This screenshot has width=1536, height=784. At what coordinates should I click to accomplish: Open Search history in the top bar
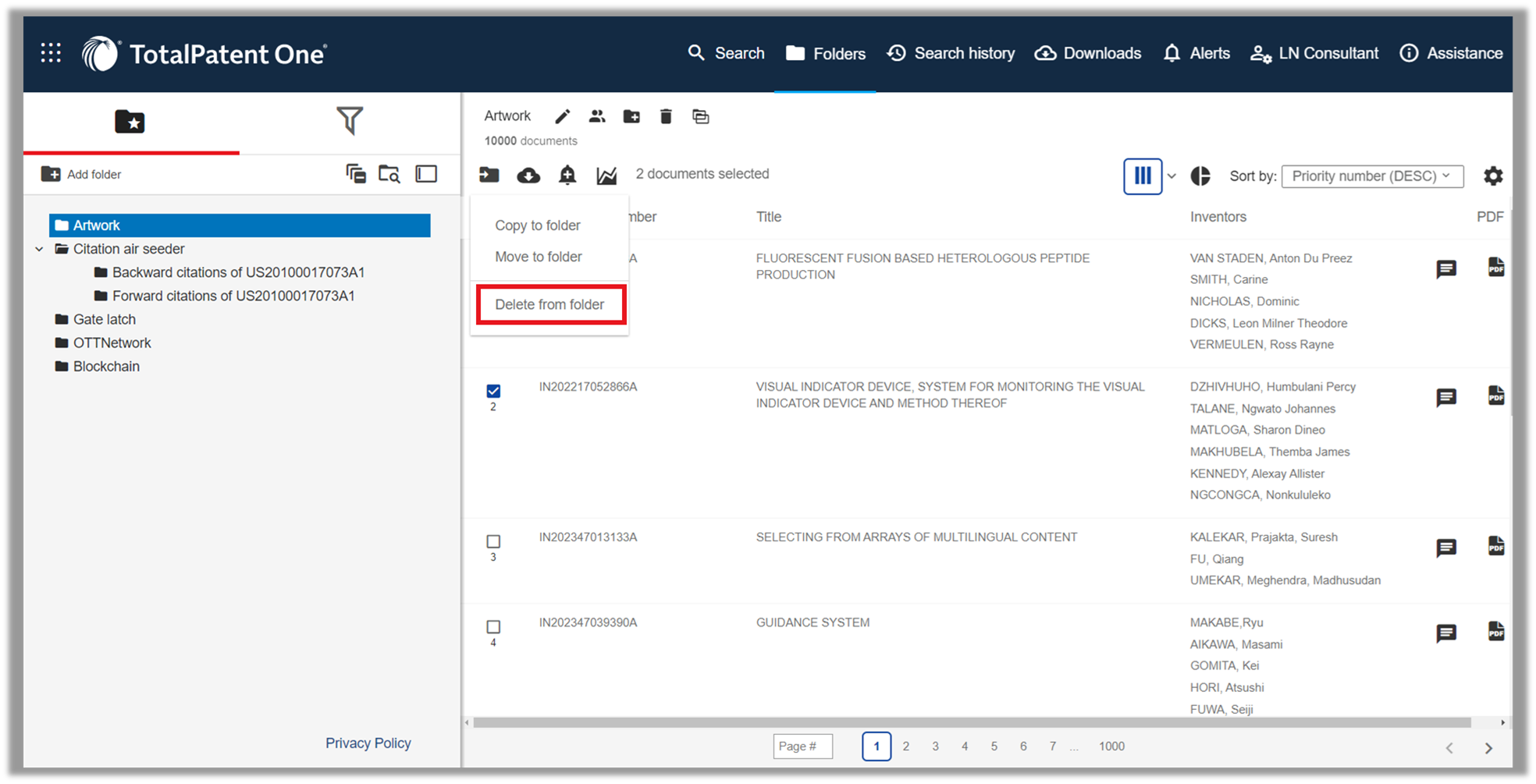tap(951, 53)
